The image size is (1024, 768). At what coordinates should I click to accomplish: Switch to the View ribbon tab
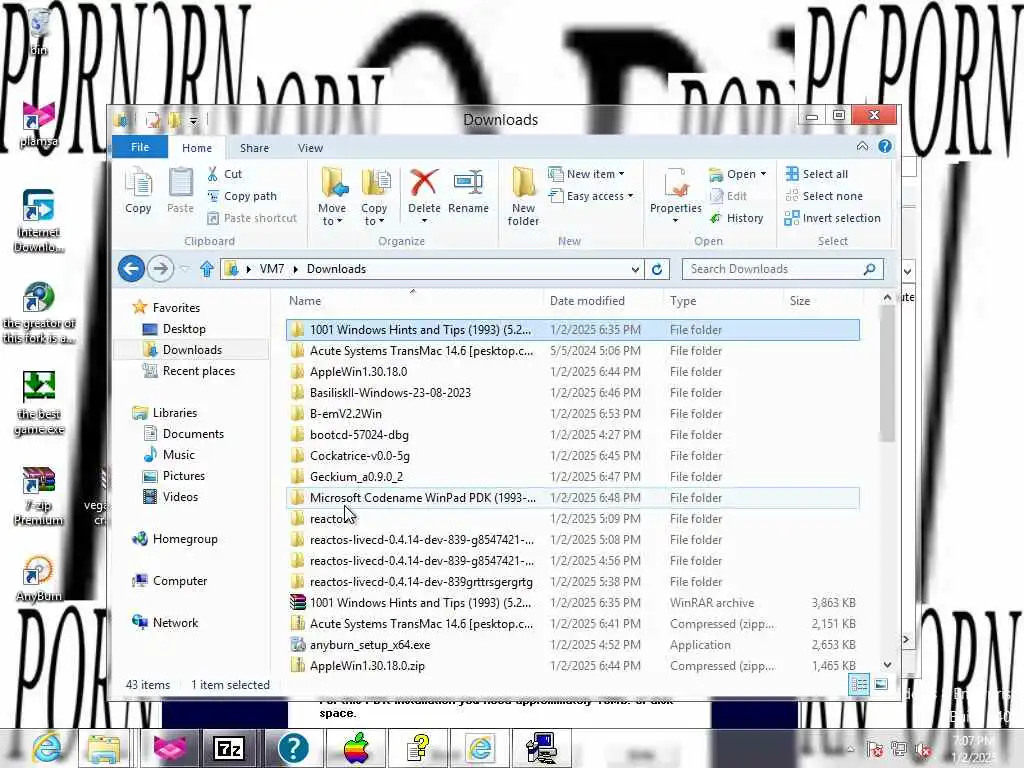click(x=310, y=148)
